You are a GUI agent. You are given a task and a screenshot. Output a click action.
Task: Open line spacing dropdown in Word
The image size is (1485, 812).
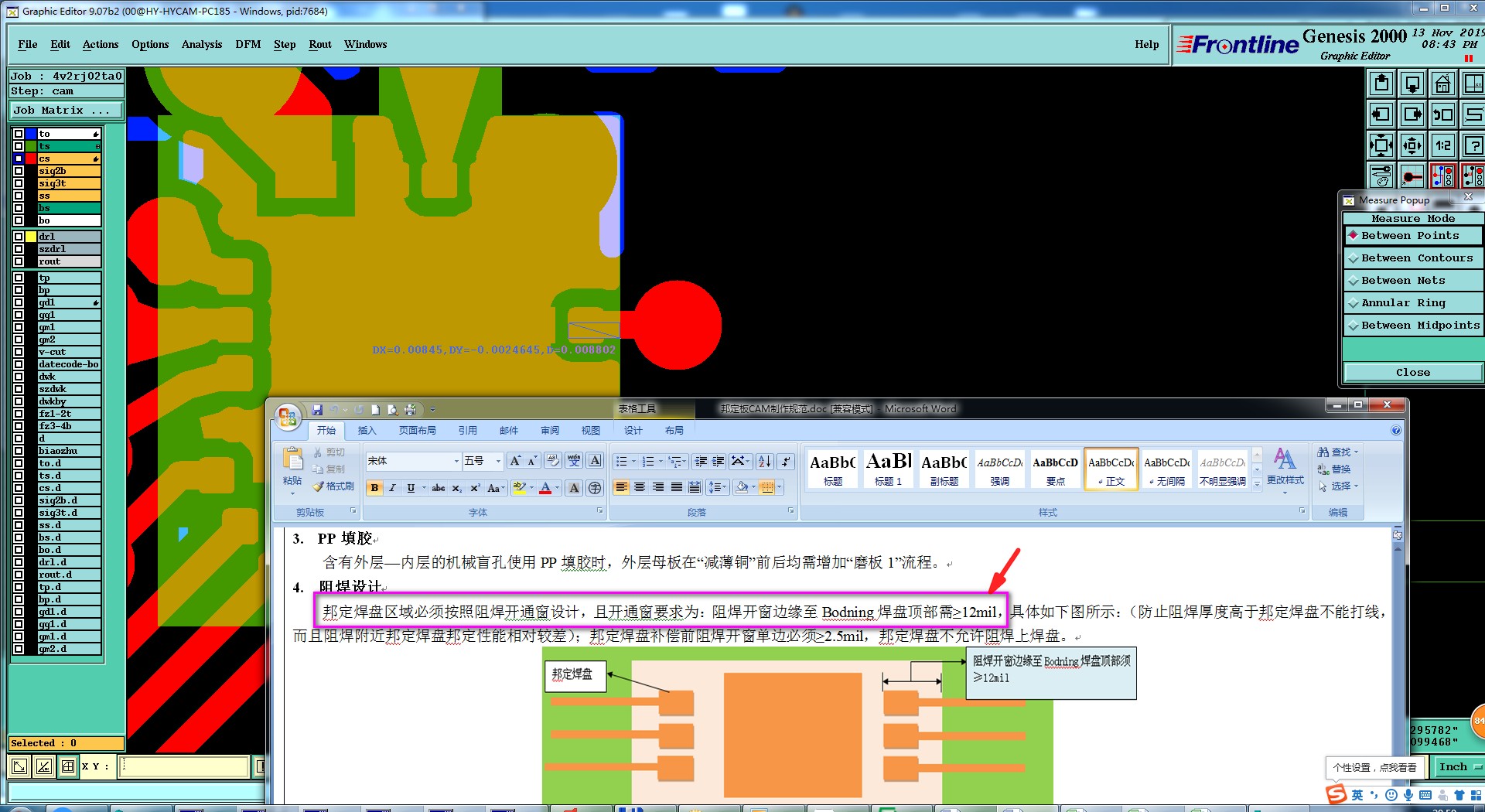(717, 487)
